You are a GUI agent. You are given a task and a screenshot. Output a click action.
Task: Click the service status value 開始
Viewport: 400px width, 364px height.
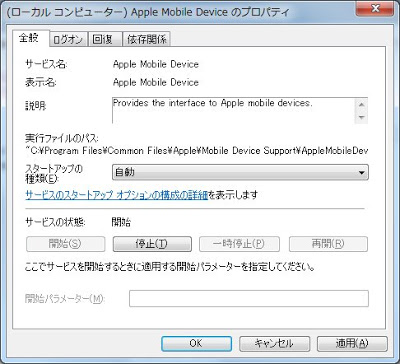click(121, 223)
